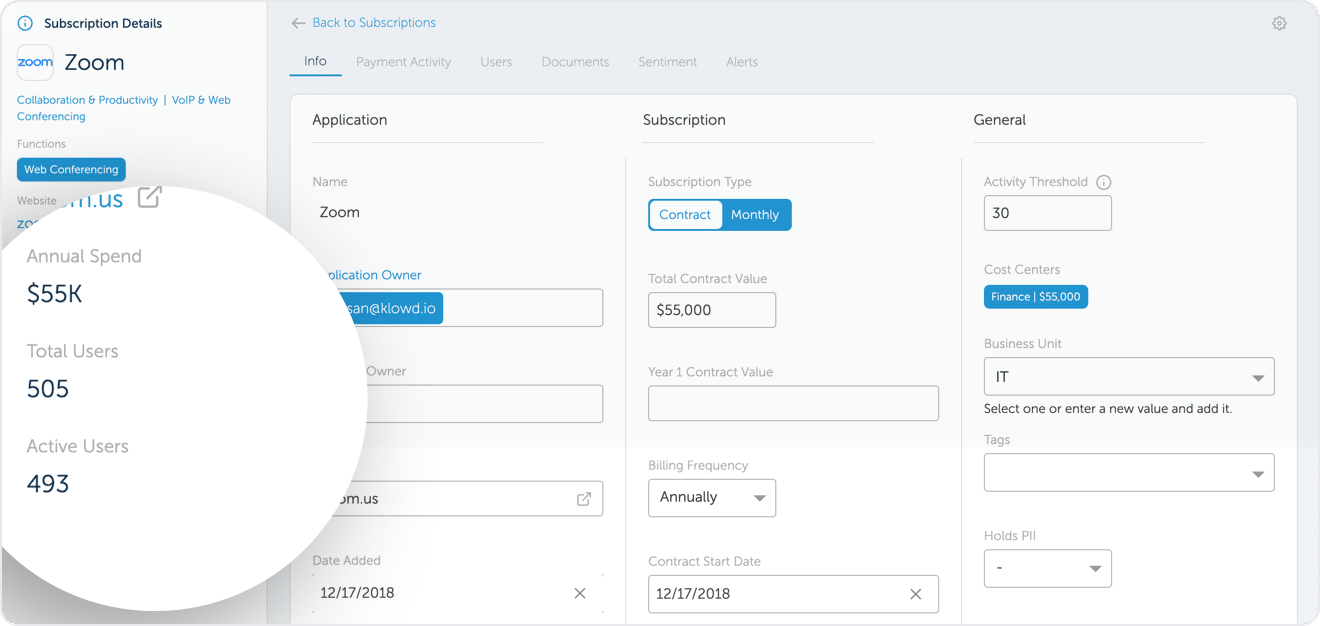Click the application Name value Zoom
The height and width of the screenshot is (626, 1320).
(x=340, y=212)
